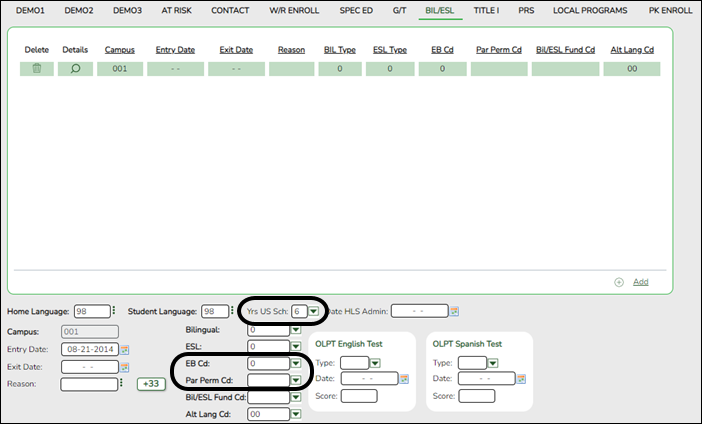Open OLPT Spanish Test date calendar

521,379
